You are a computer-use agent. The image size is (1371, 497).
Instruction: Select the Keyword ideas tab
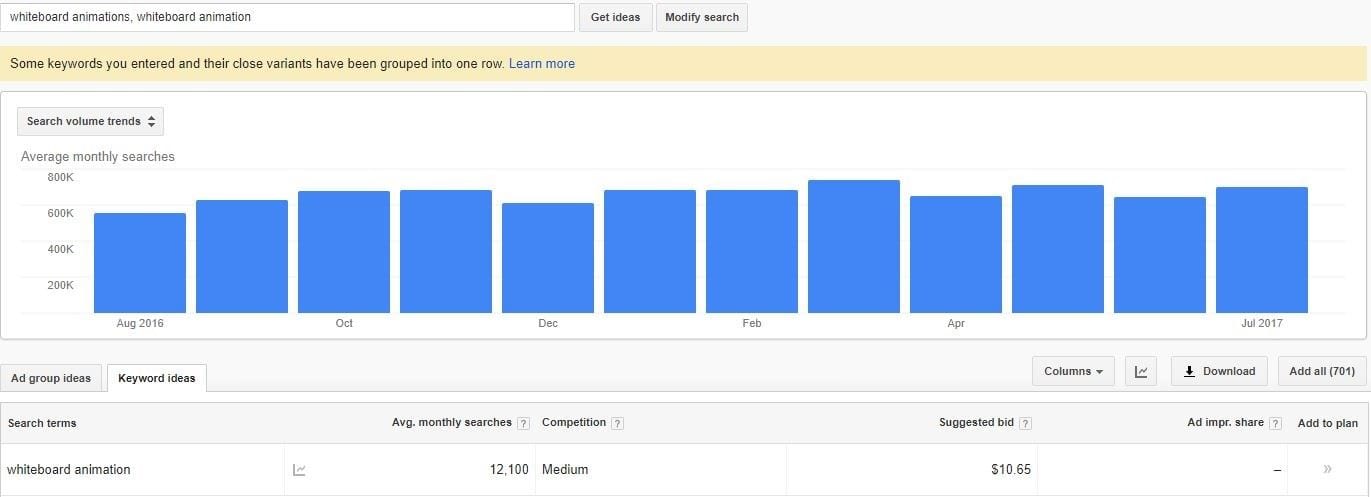point(157,378)
